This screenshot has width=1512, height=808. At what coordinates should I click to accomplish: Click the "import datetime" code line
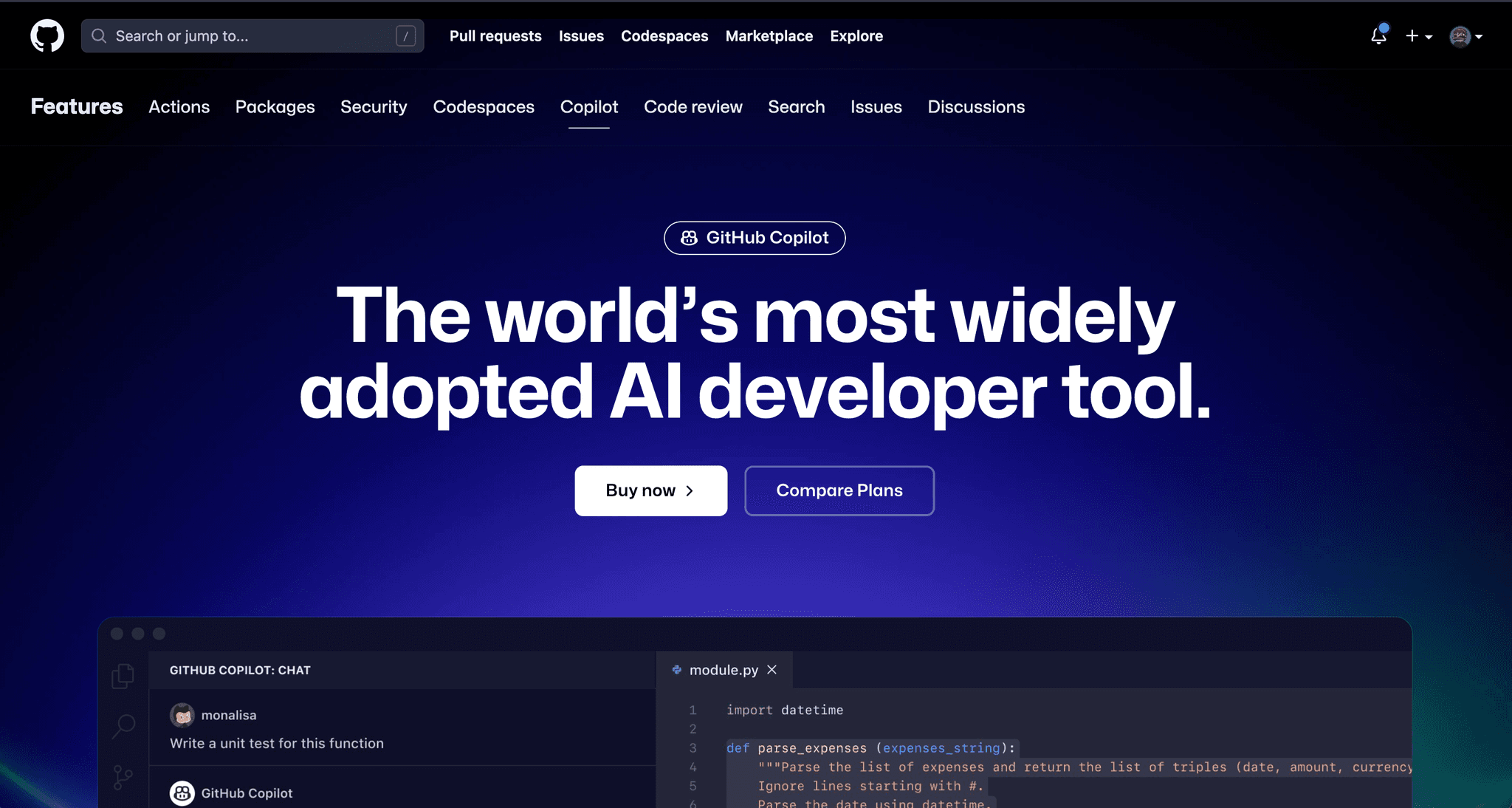785,710
